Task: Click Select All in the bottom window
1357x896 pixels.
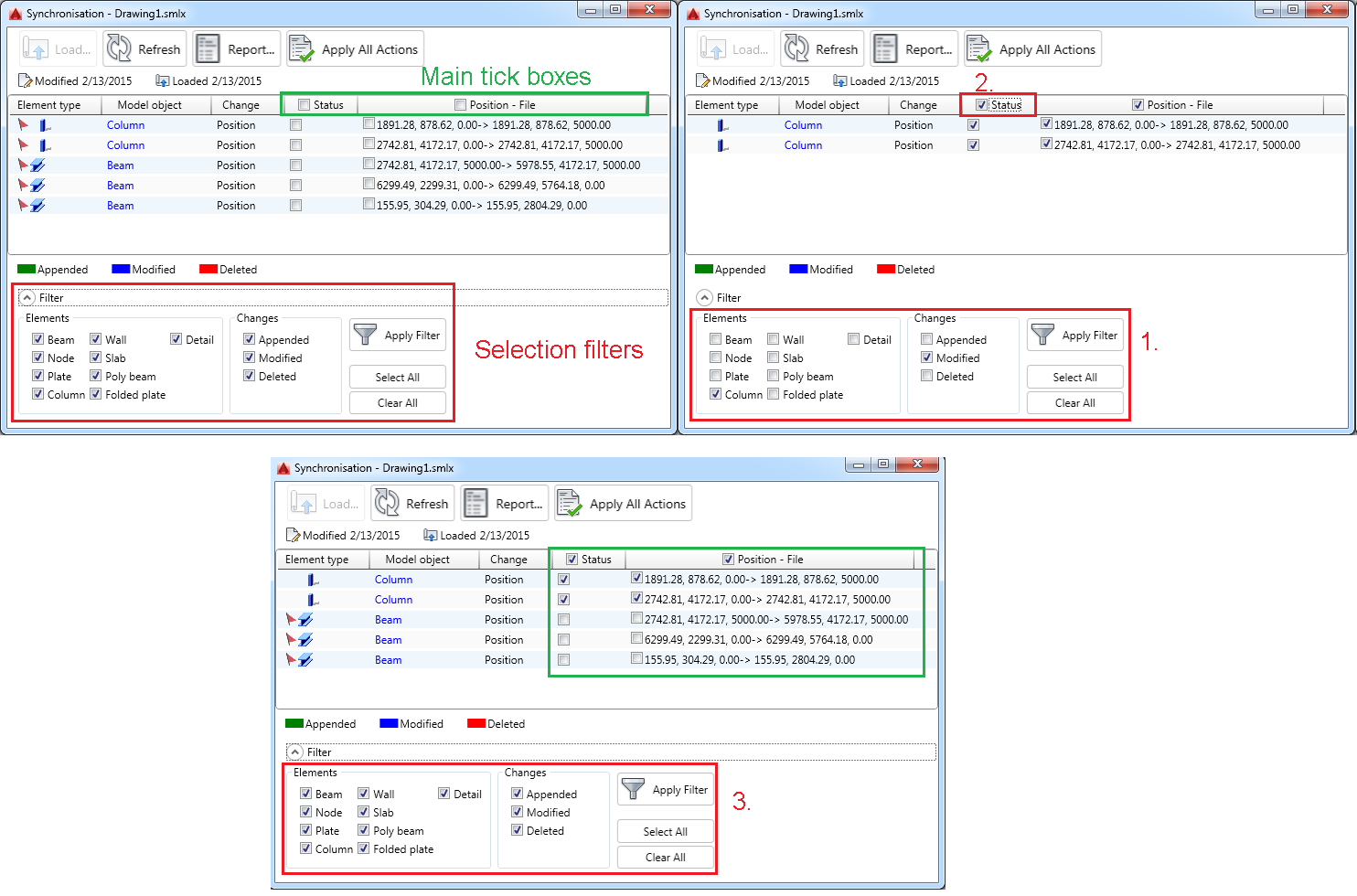Action: [666, 832]
